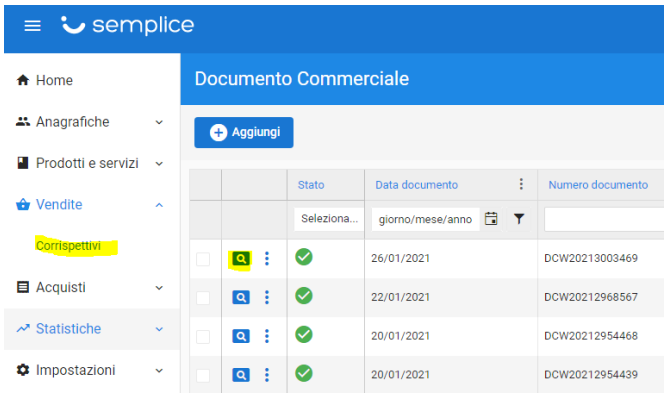Select checkbox for document DCW20212954468
The width and height of the screenshot is (669, 398).
click(x=203, y=337)
